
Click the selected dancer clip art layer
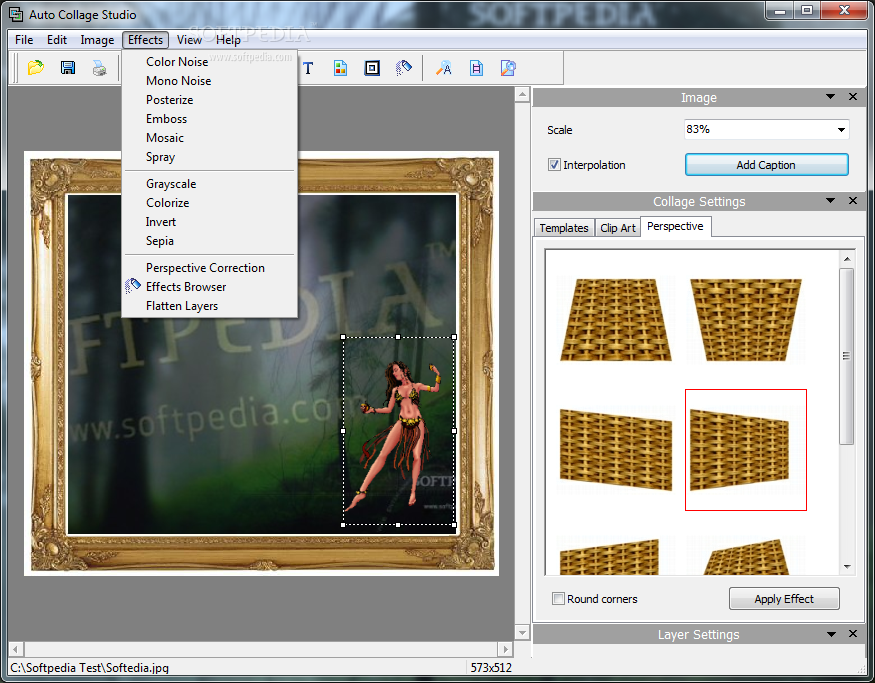(x=398, y=430)
